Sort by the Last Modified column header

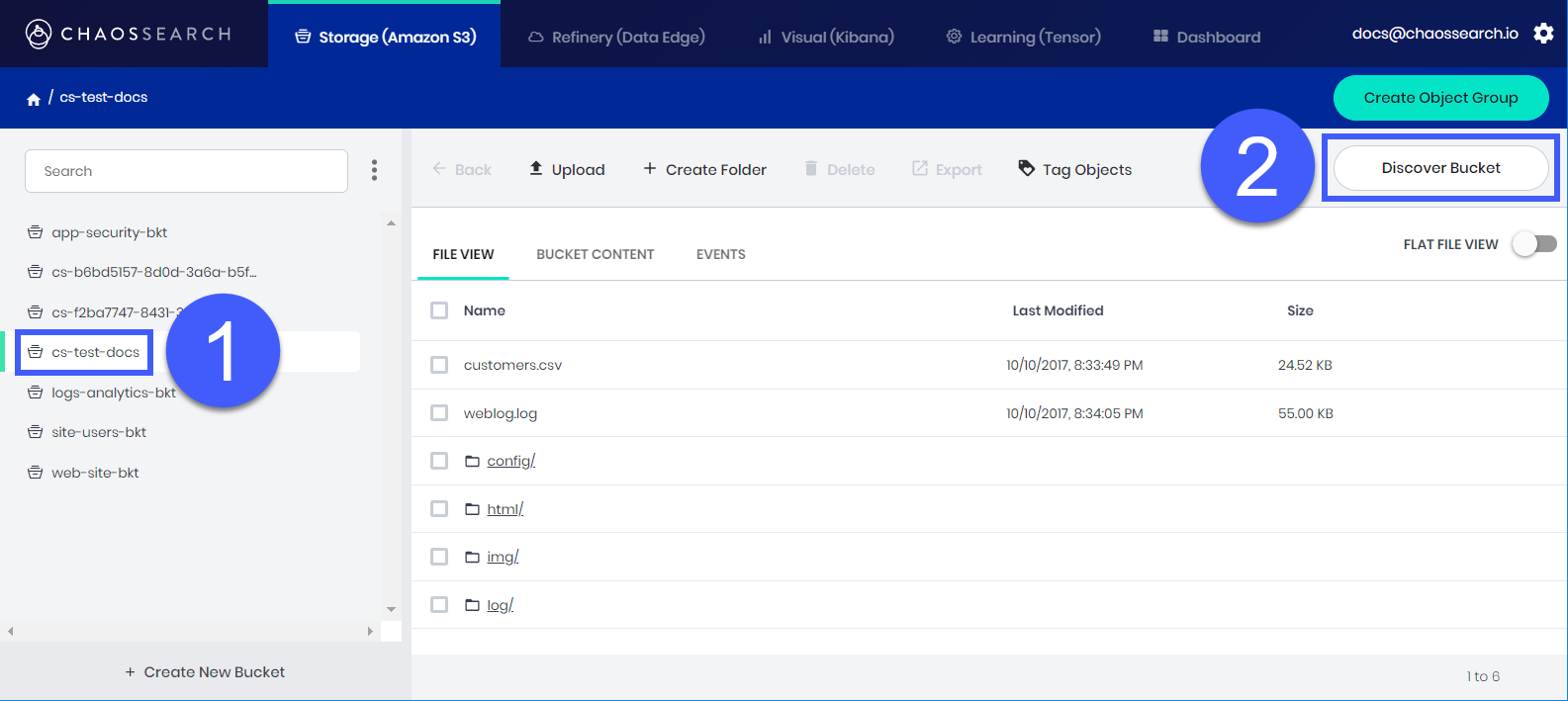1058,310
